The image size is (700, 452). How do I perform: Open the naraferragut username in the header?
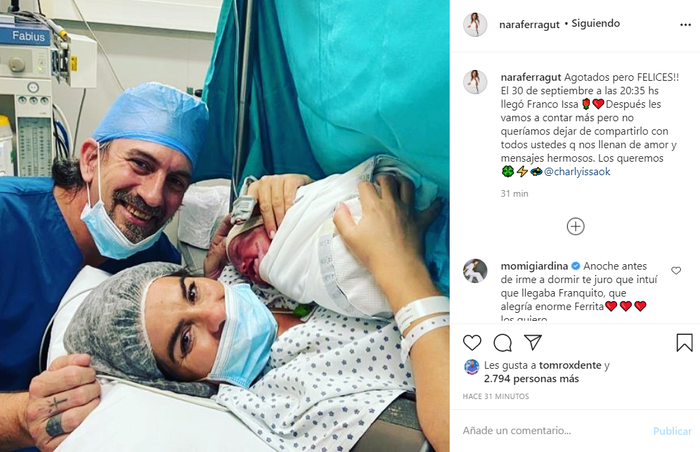pyautogui.click(x=529, y=25)
